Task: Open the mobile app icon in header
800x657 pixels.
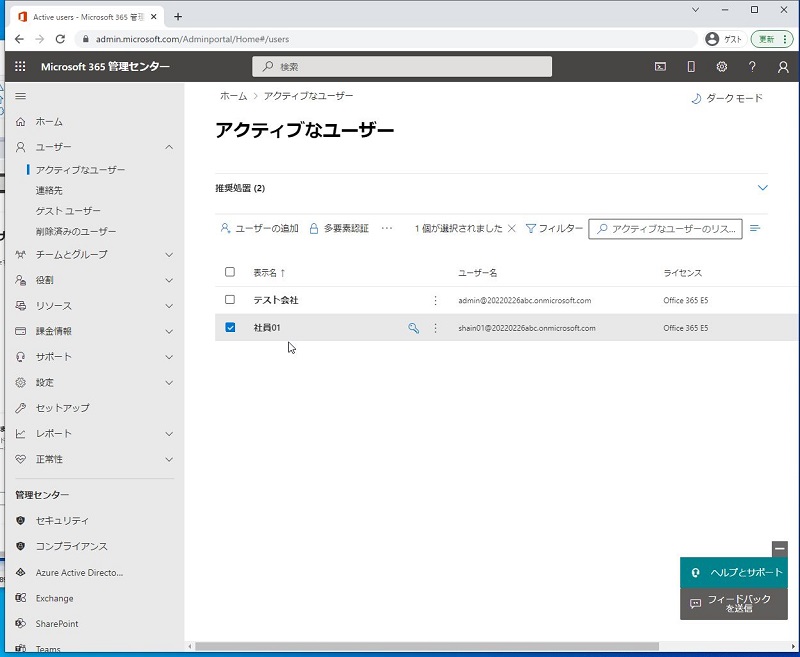Action: (691, 66)
